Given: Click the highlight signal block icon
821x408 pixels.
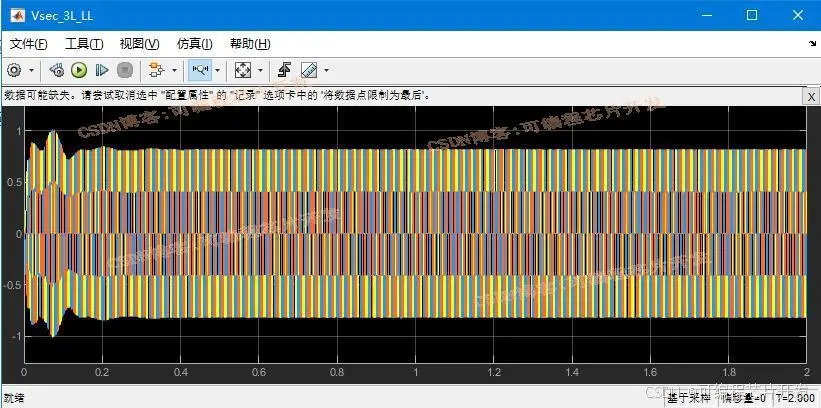Looking at the screenshot, I should click(157, 70).
